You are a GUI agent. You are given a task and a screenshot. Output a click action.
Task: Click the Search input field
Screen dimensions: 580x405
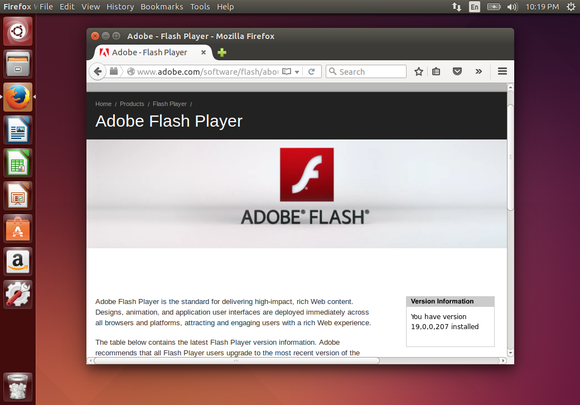(366, 71)
